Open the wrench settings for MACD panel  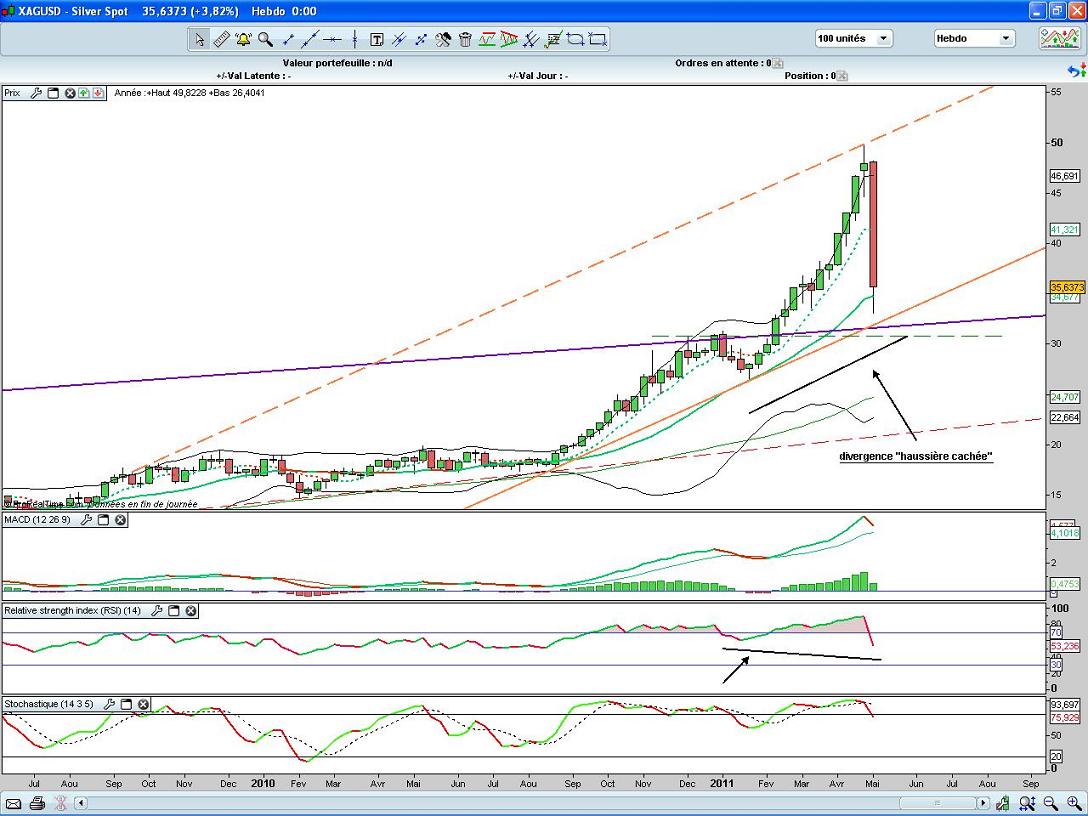pos(87,520)
